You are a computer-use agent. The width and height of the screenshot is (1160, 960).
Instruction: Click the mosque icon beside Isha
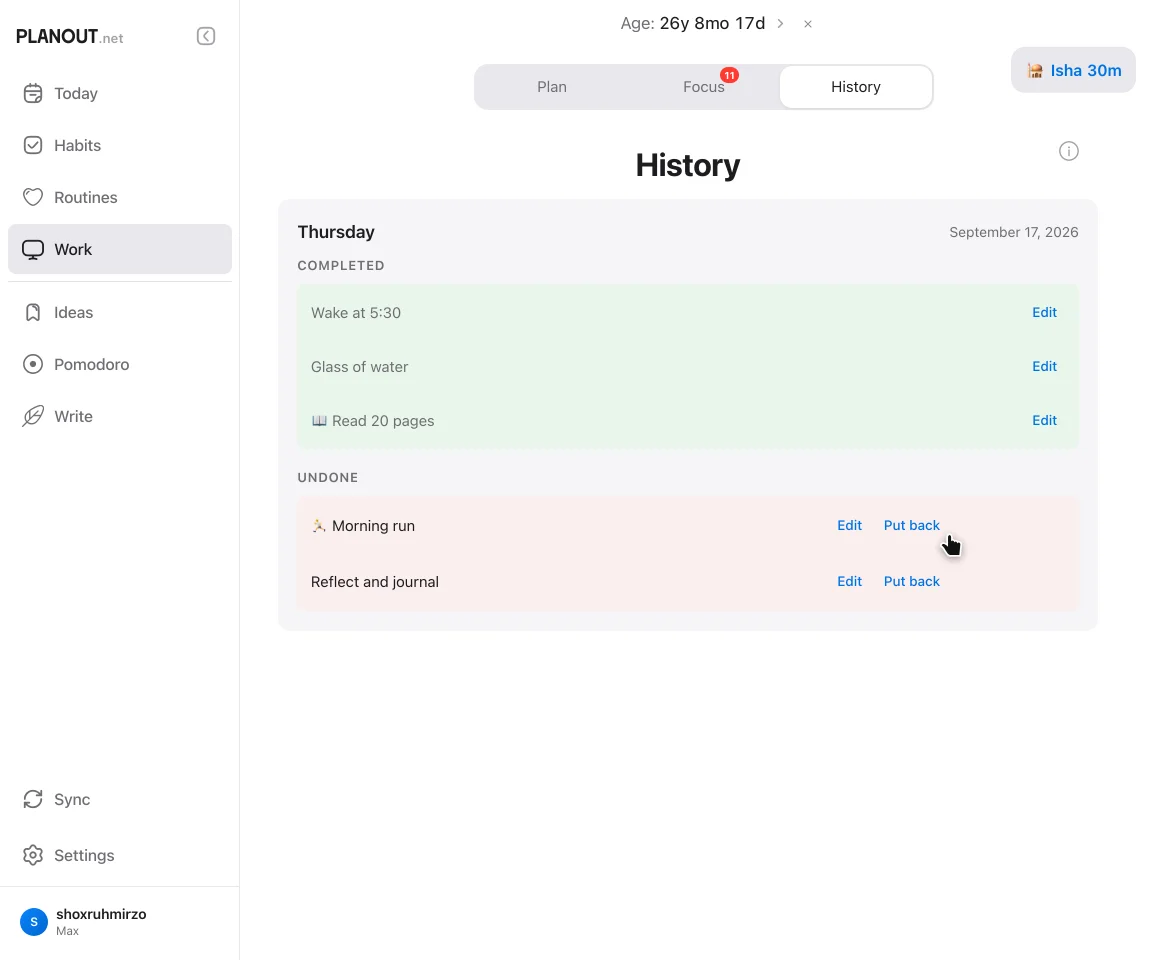coord(1035,70)
